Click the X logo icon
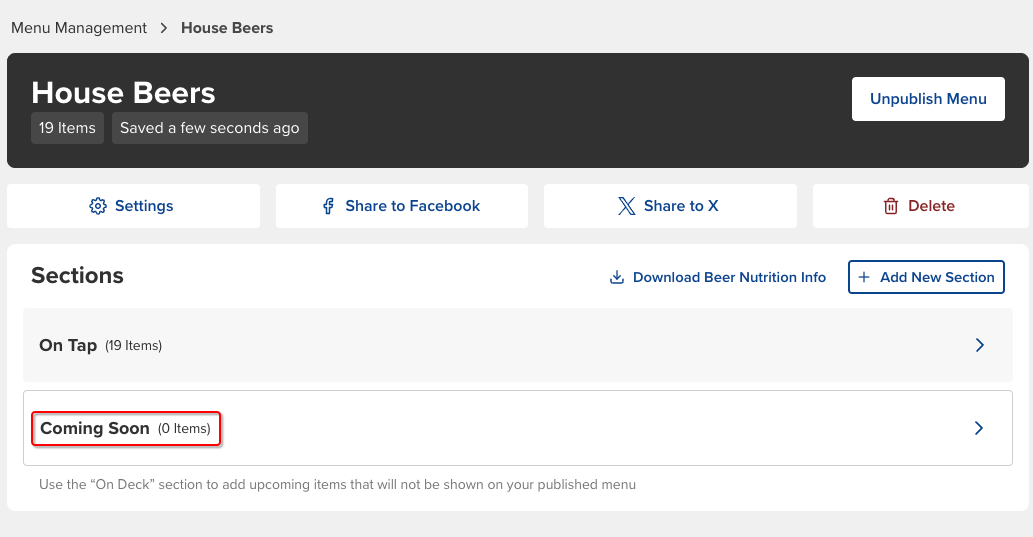This screenshot has width=1033, height=537. 626,206
